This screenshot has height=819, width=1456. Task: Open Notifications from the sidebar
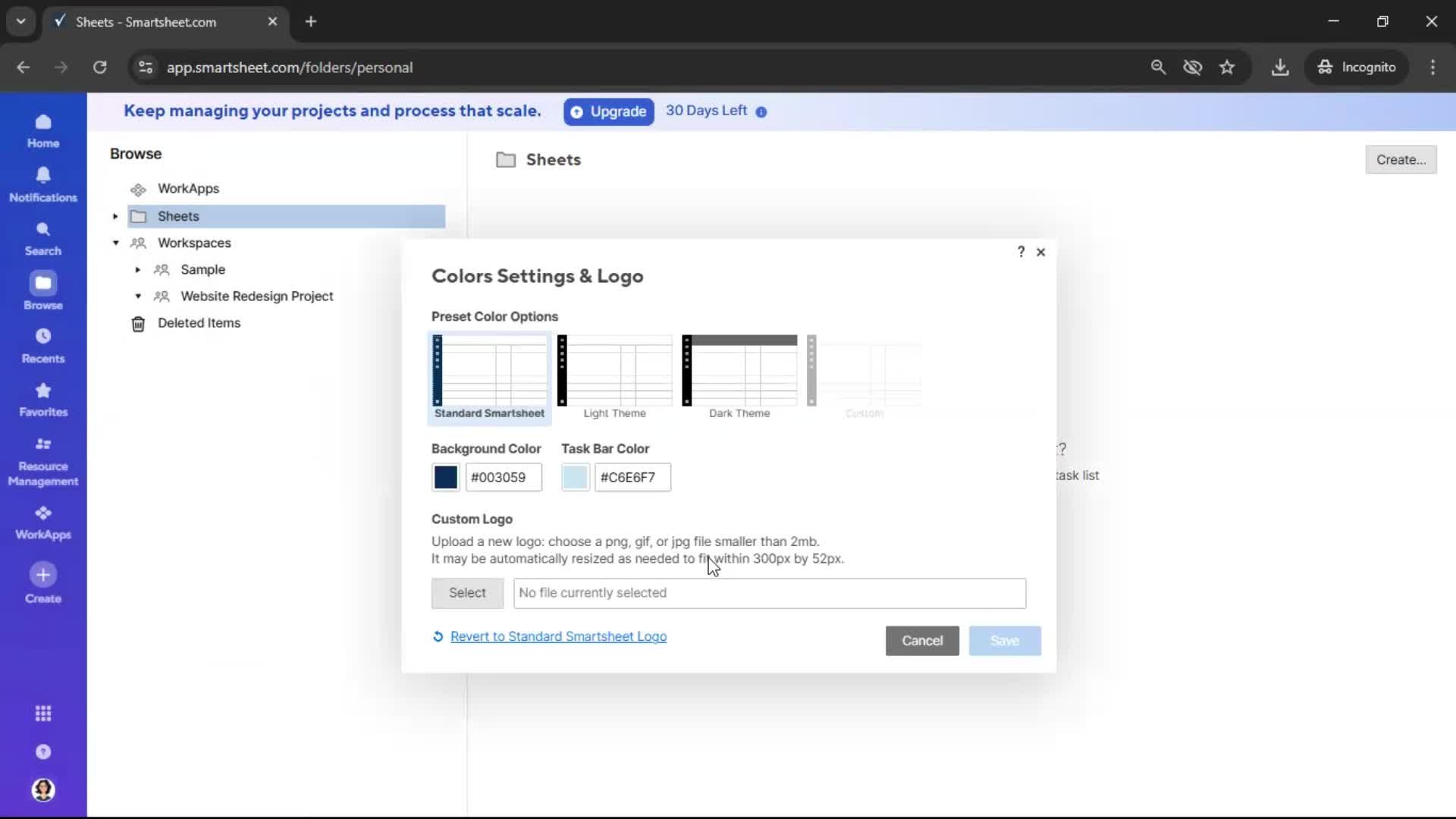(43, 184)
